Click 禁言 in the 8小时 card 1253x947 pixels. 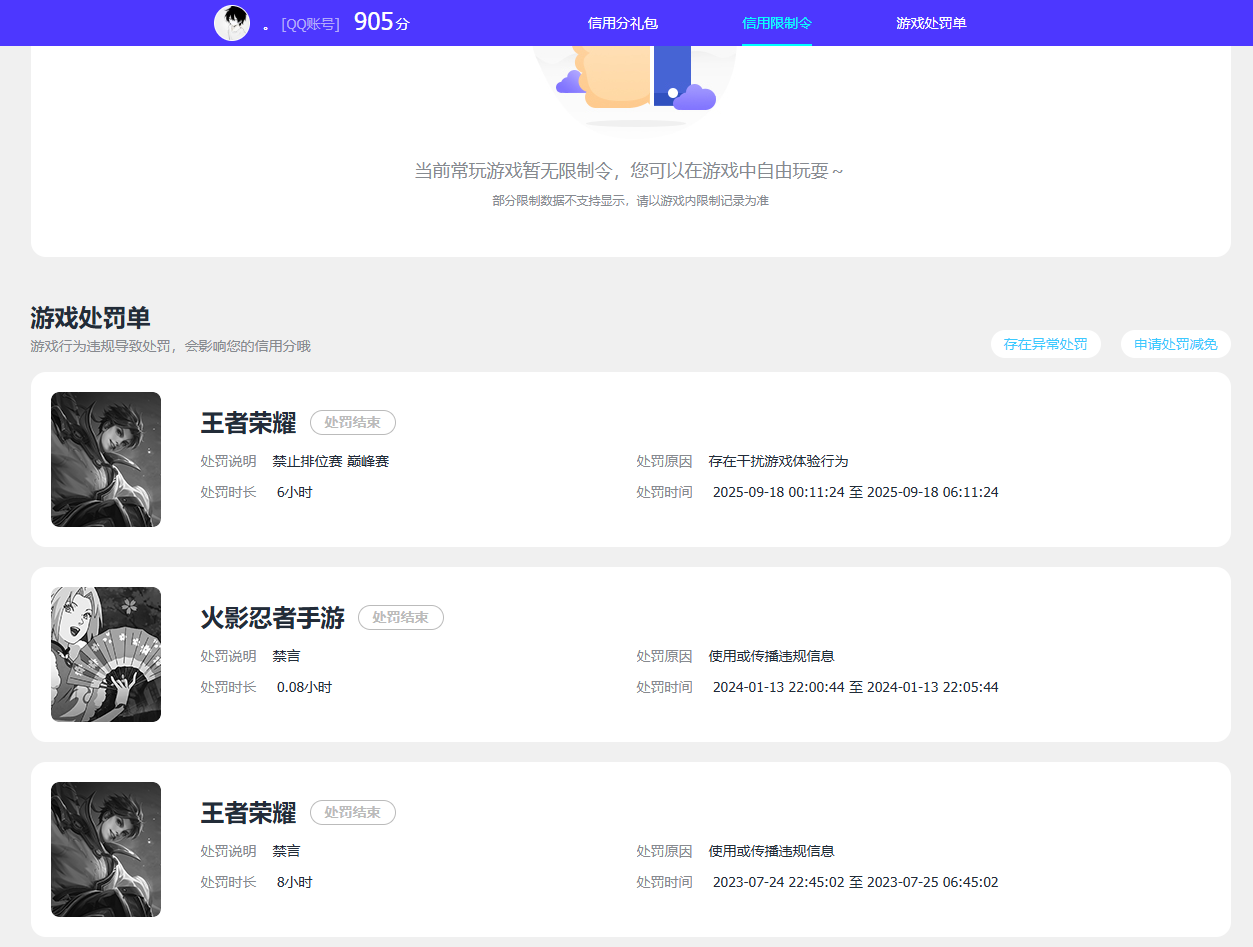click(287, 851)
